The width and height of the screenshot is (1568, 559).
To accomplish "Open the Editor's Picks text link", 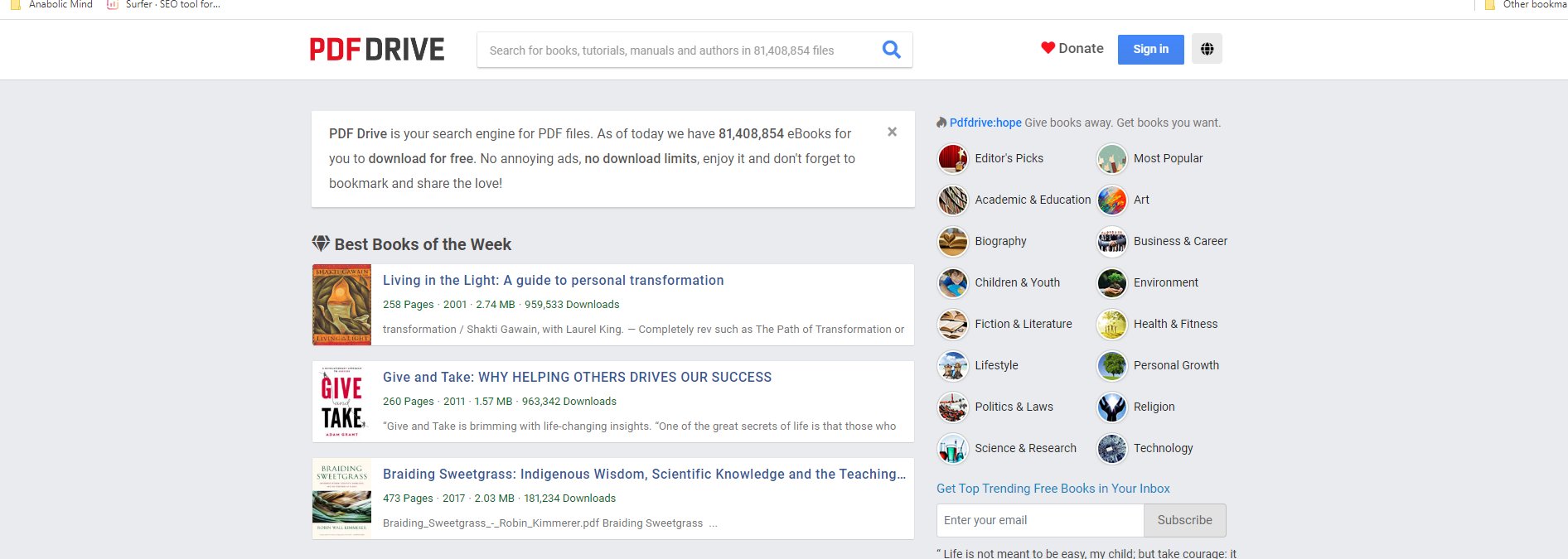I will pos(1009,158).
